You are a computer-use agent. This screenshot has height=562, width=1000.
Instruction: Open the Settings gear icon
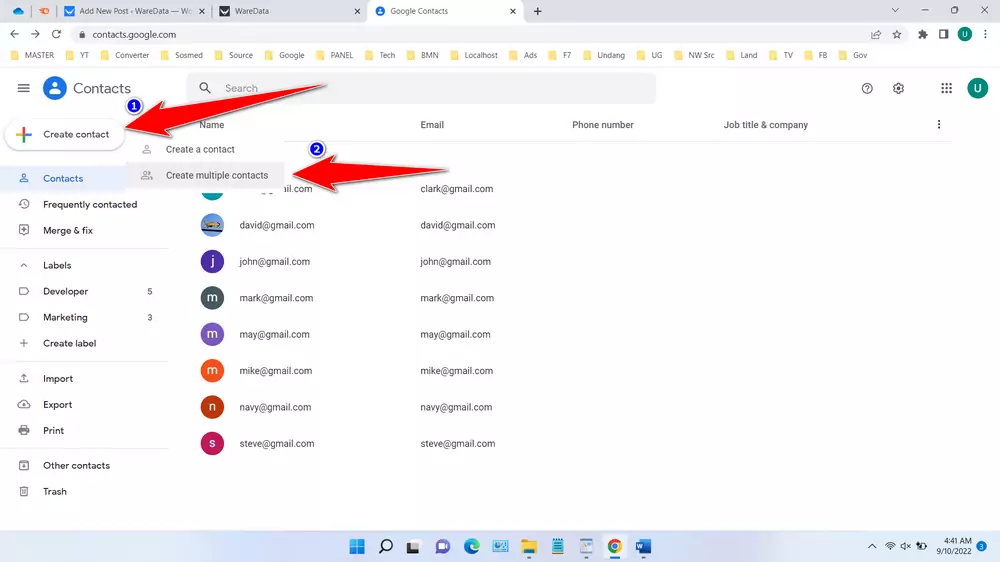pyautogui.click(x=898, y=88)
